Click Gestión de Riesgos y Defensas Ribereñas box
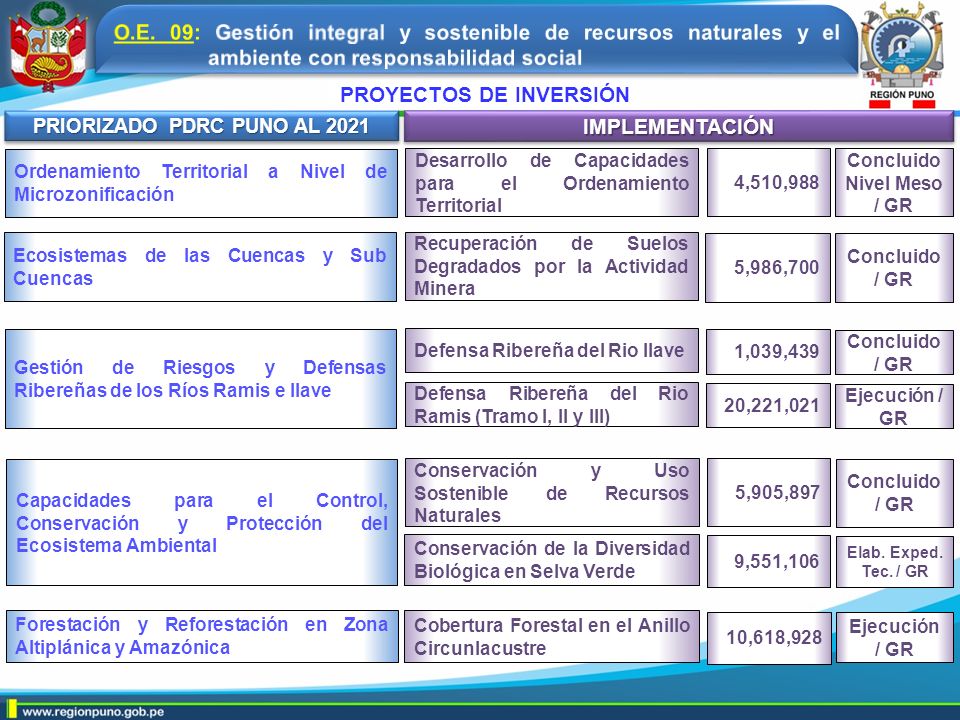The width and height of the screenshot is (960, 720). point(201,379)
